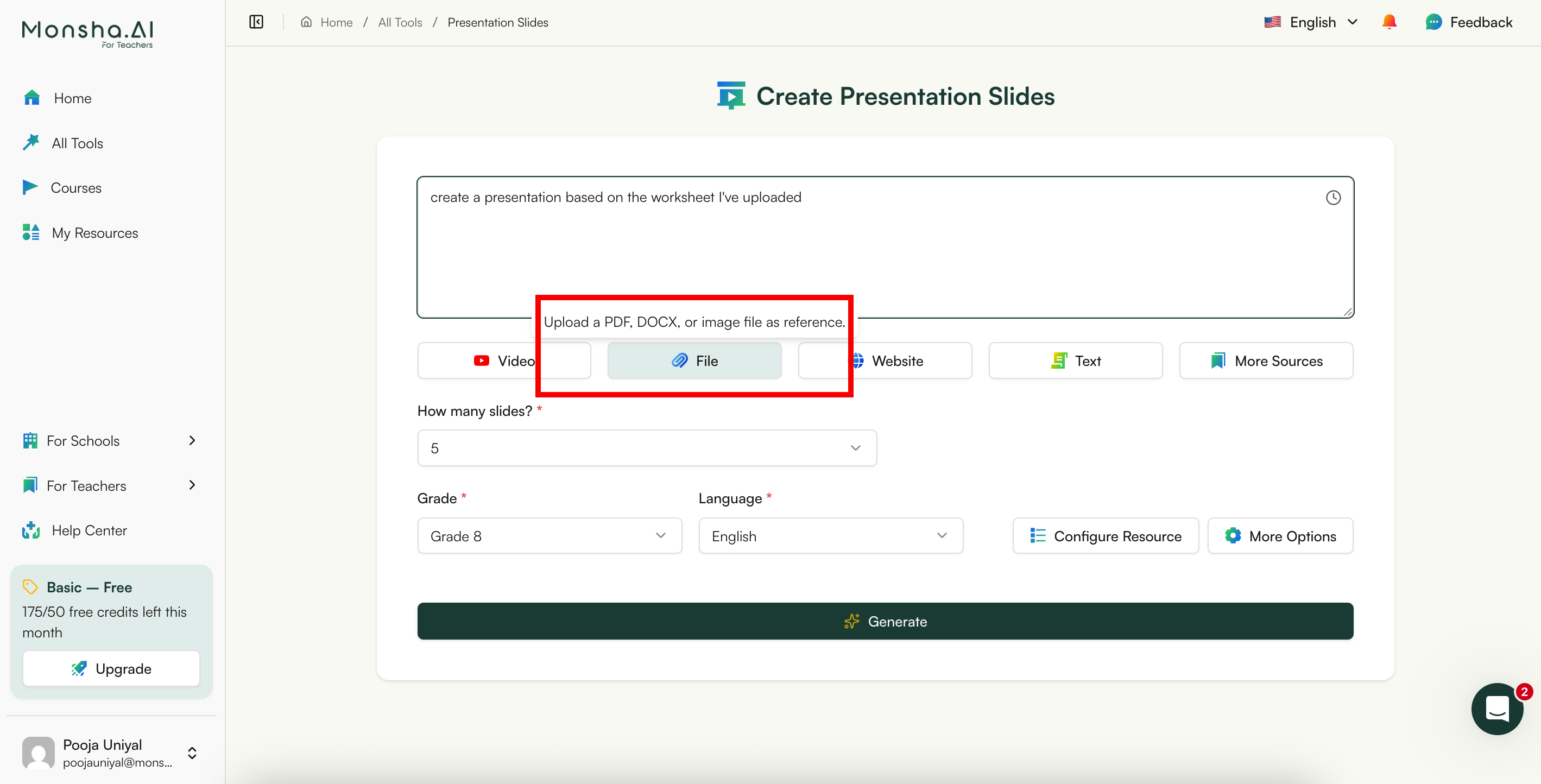Image resolution: width=1541 pixels, height=784 pixels.
Task: Select Text as the content source
Action: click(1075, 360)
